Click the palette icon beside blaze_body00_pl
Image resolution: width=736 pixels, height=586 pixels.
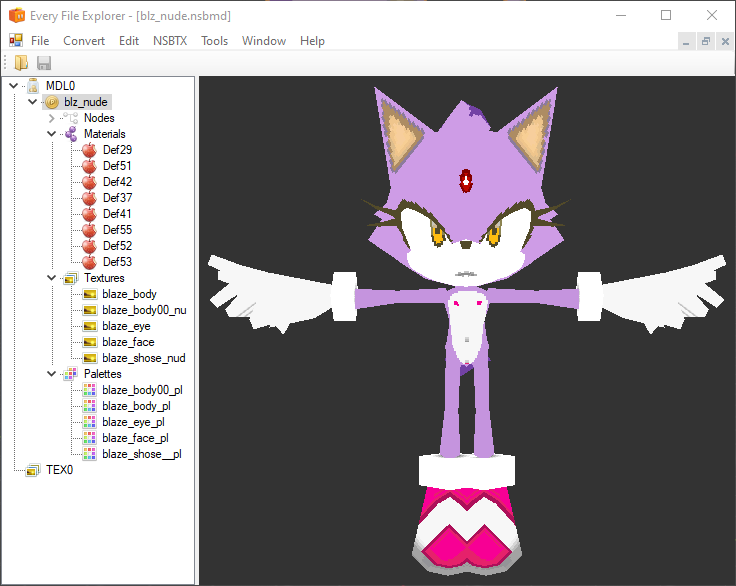pos(90,390)
